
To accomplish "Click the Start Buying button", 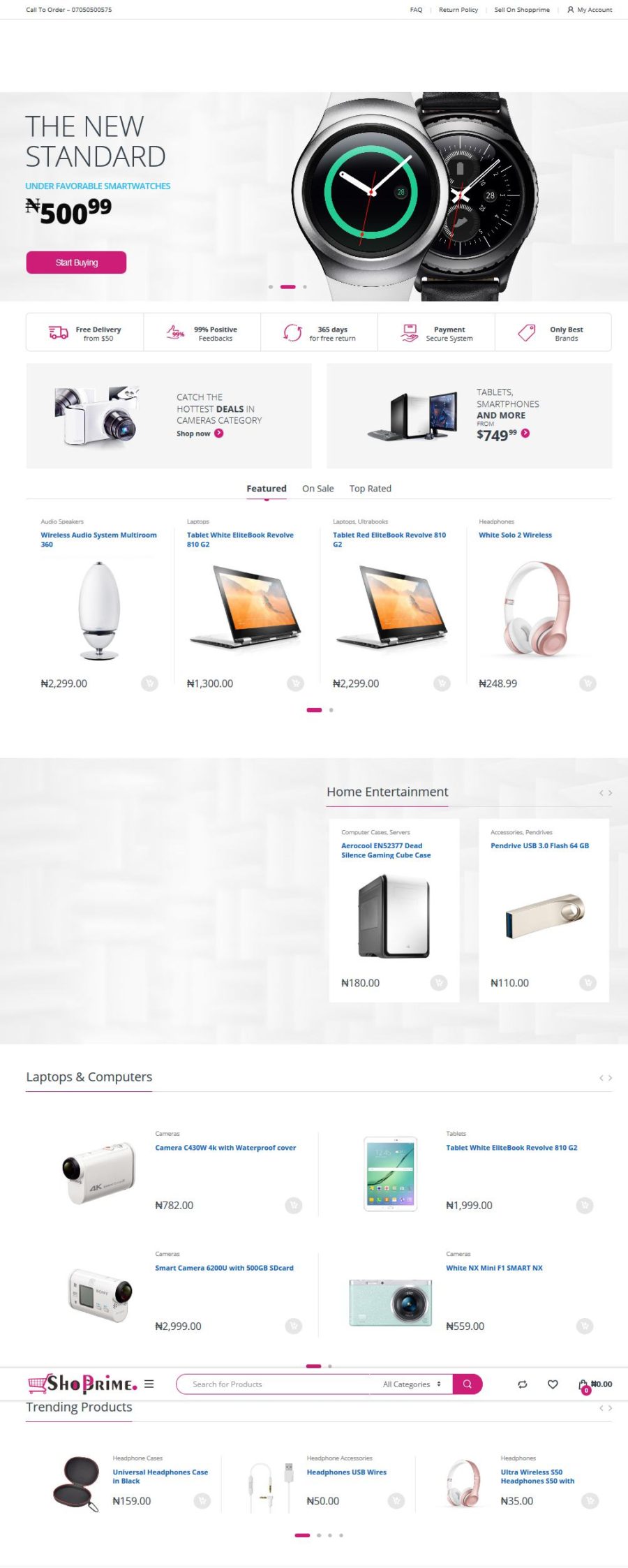I will click(x=77, y=262).
